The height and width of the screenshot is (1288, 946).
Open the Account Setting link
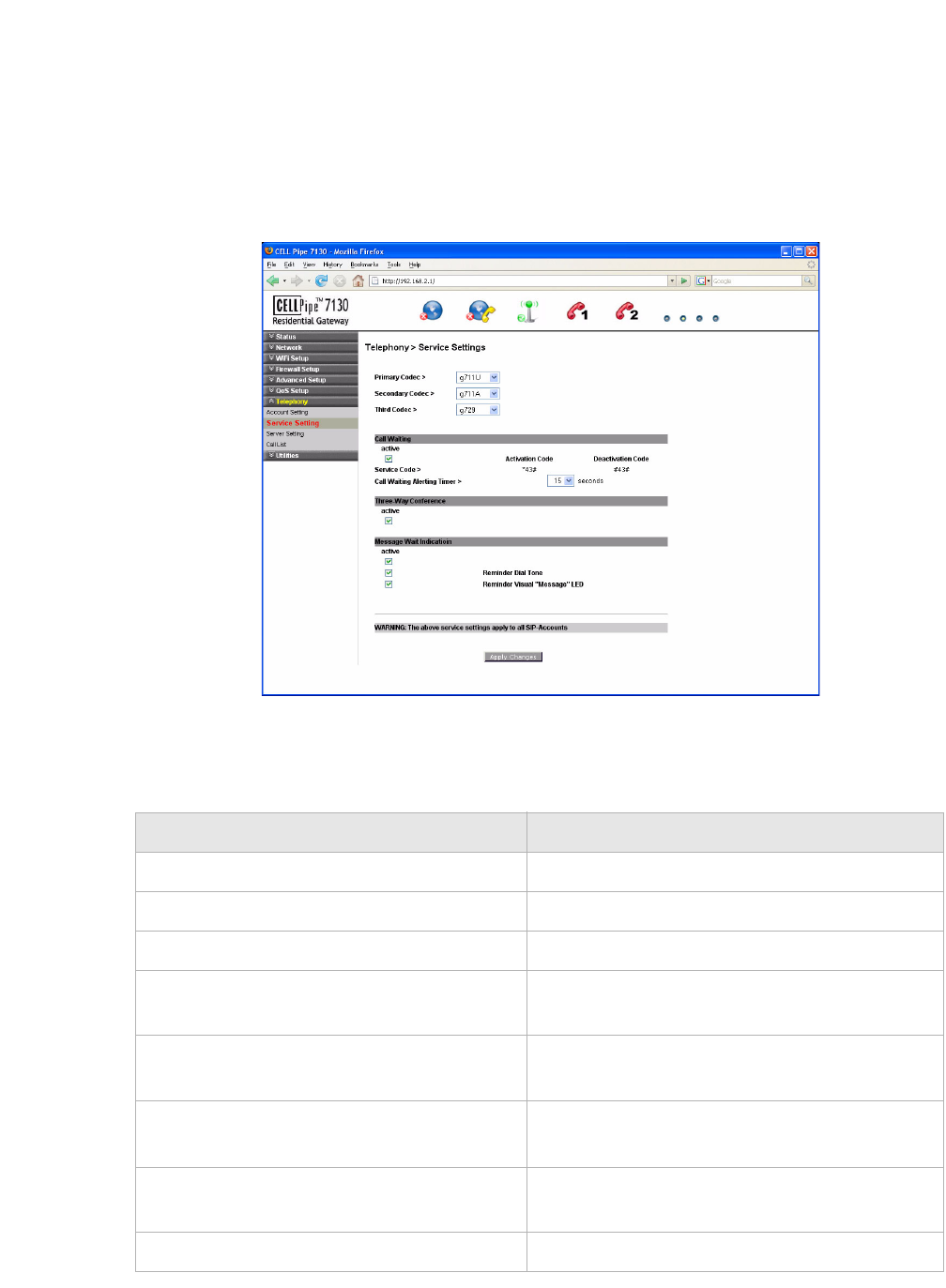point(287,412)
